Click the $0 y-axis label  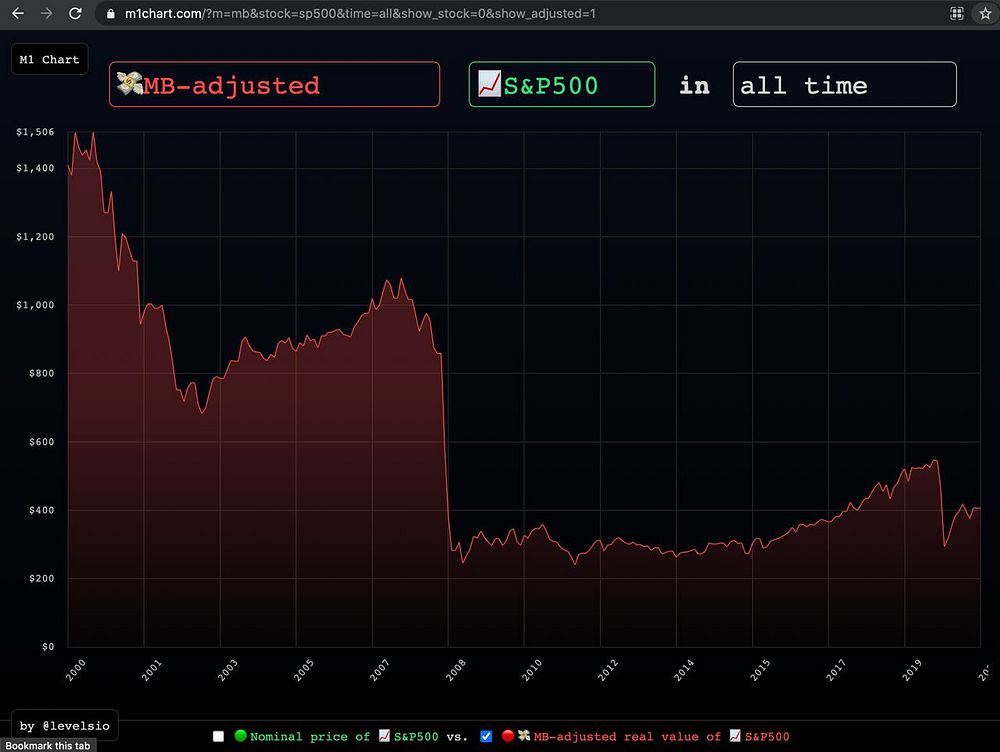click(48, 647)
